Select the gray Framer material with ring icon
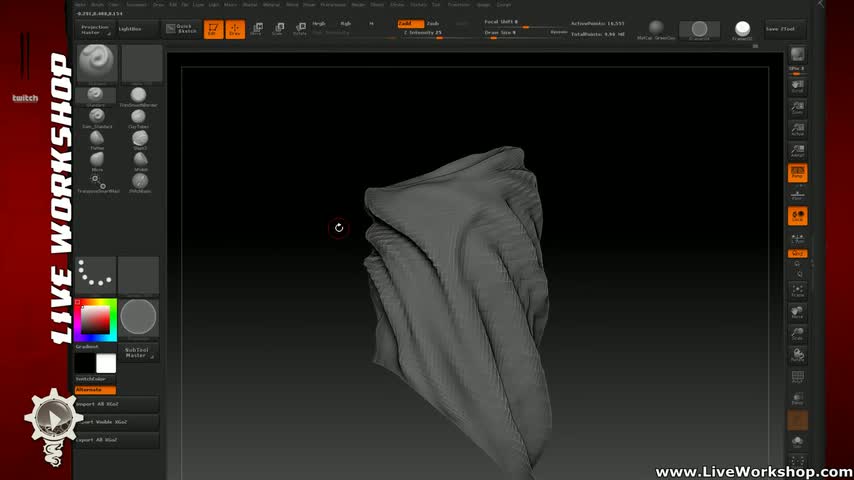 [x=699, y=30]
